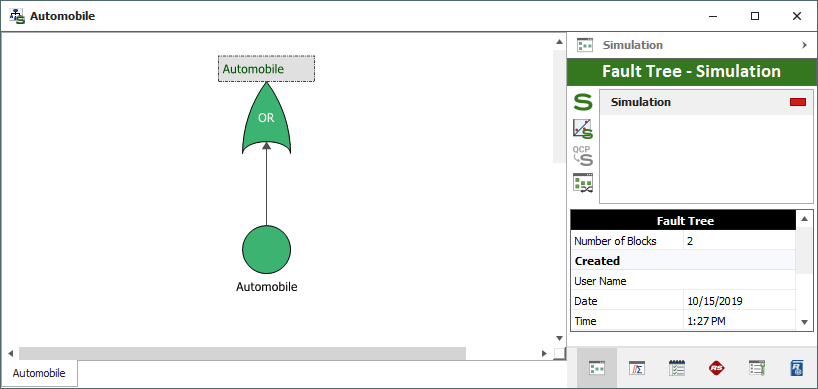
Task: Click the diagram vertical scrollbar thumb
Action: pyautogui.click(x=559, y=107)
